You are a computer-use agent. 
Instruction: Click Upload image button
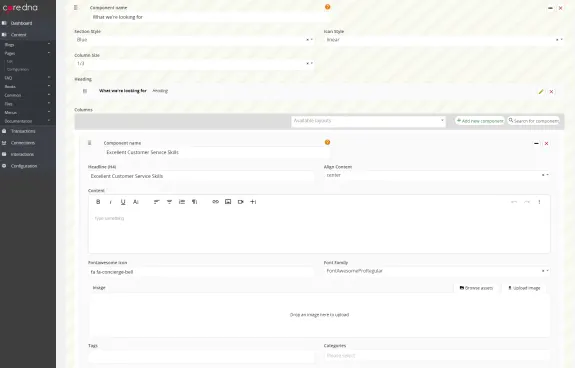pos(524,288)
